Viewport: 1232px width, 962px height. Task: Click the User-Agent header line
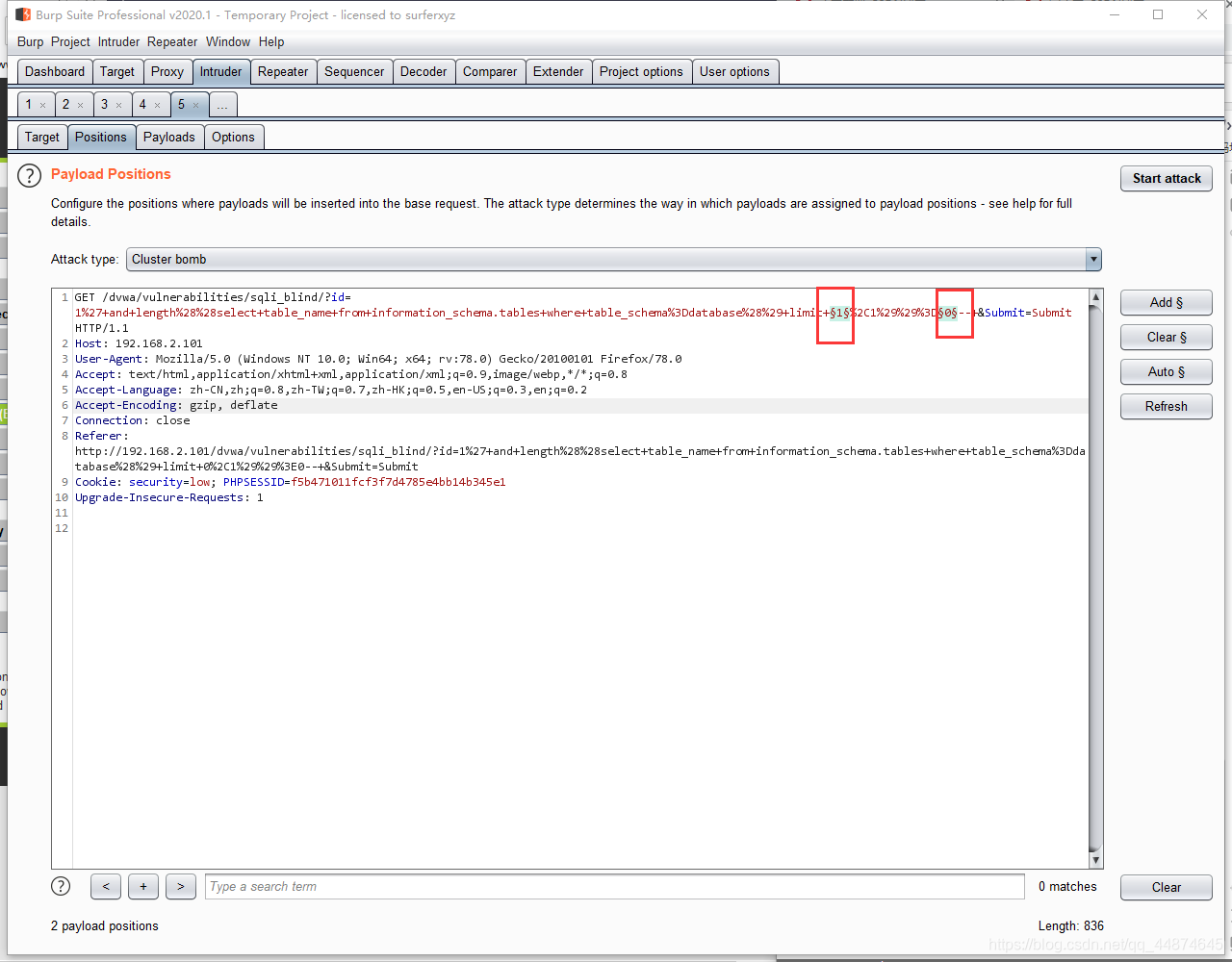pos(378,359)
